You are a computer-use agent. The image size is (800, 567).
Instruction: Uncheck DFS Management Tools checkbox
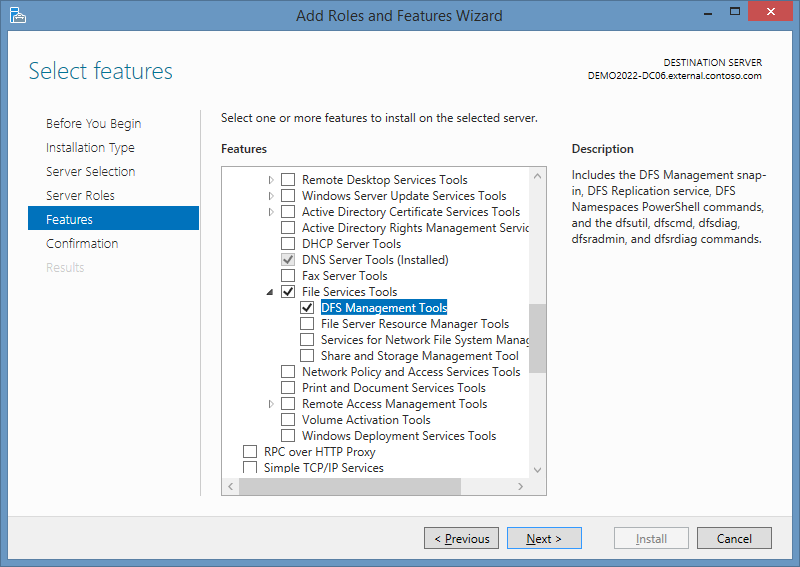307,308
